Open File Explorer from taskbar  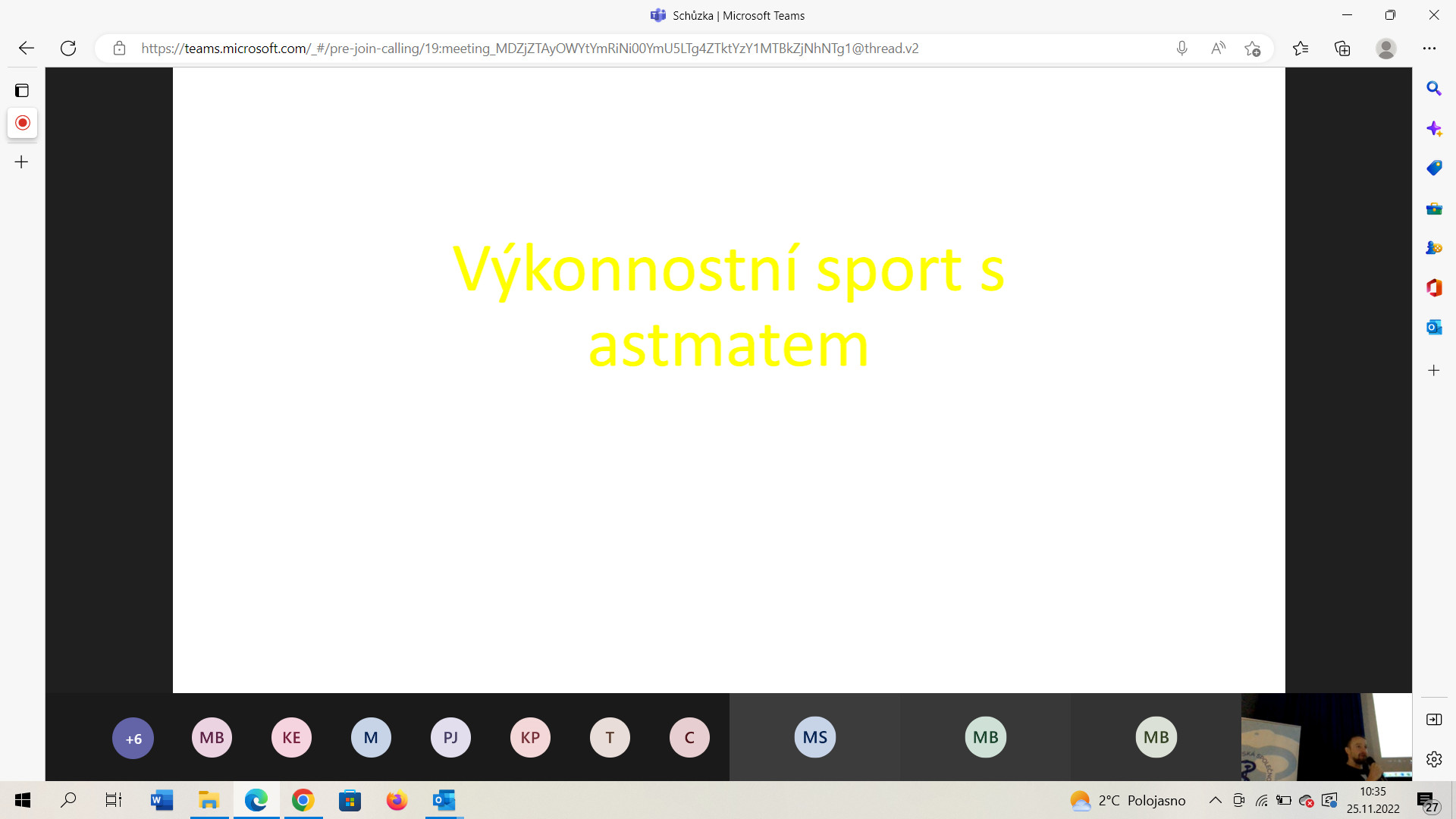click(x=209, y=800)
